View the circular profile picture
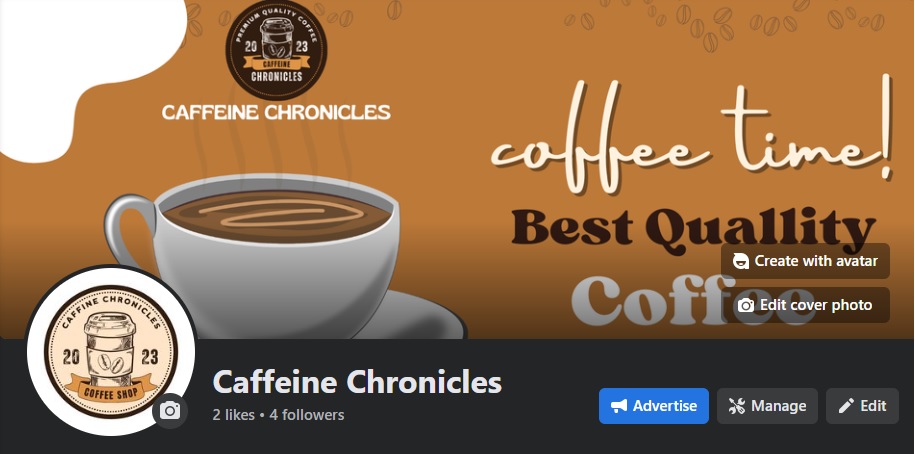The image size is (915, 454). (110, 350)
